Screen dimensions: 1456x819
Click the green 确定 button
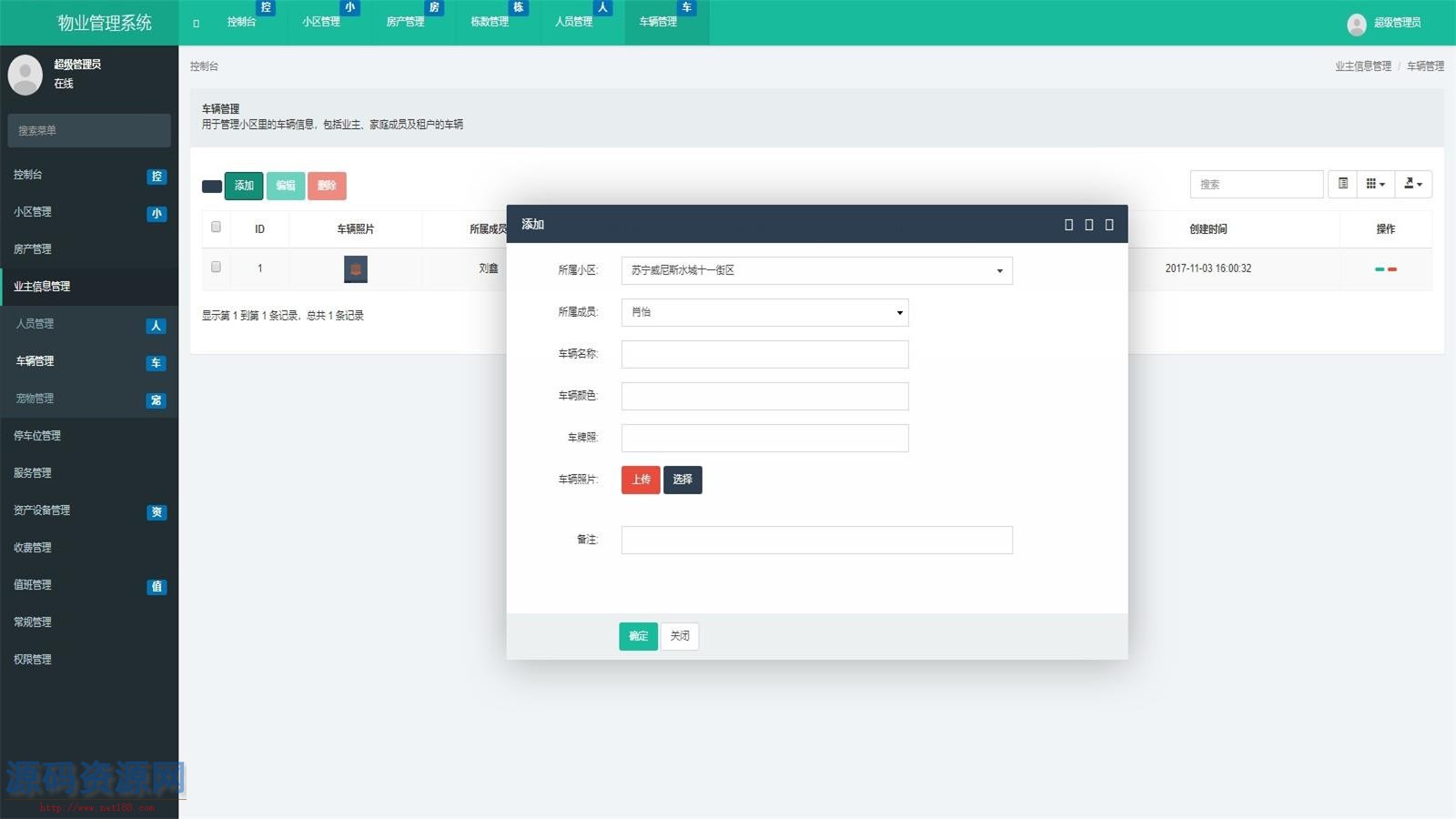[x=638, y=636]
